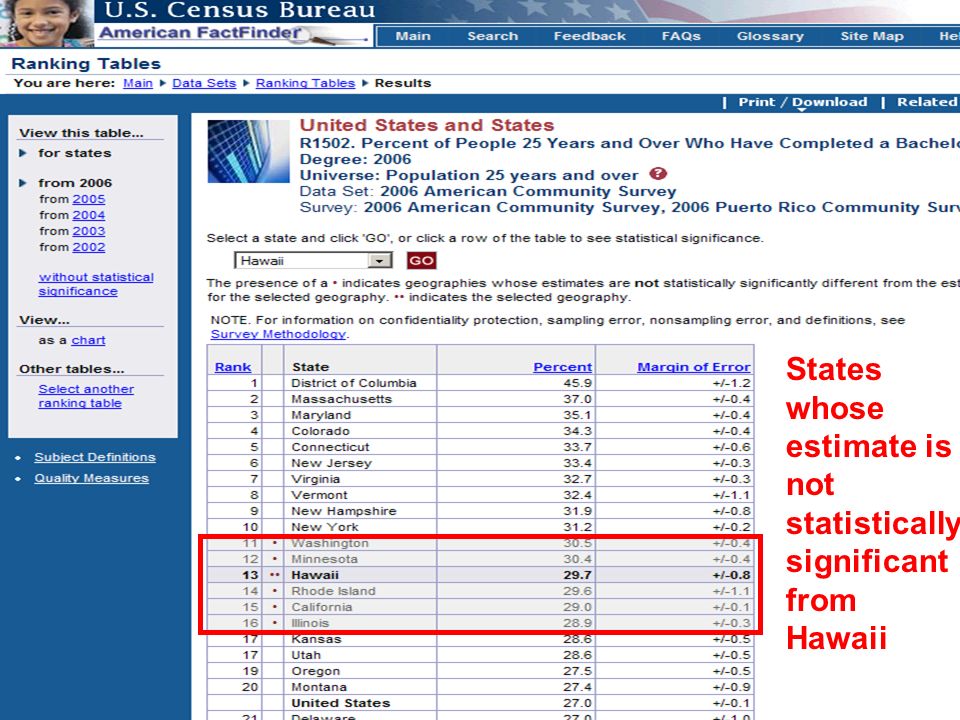Select the Connecticut row

click(481, 447)
